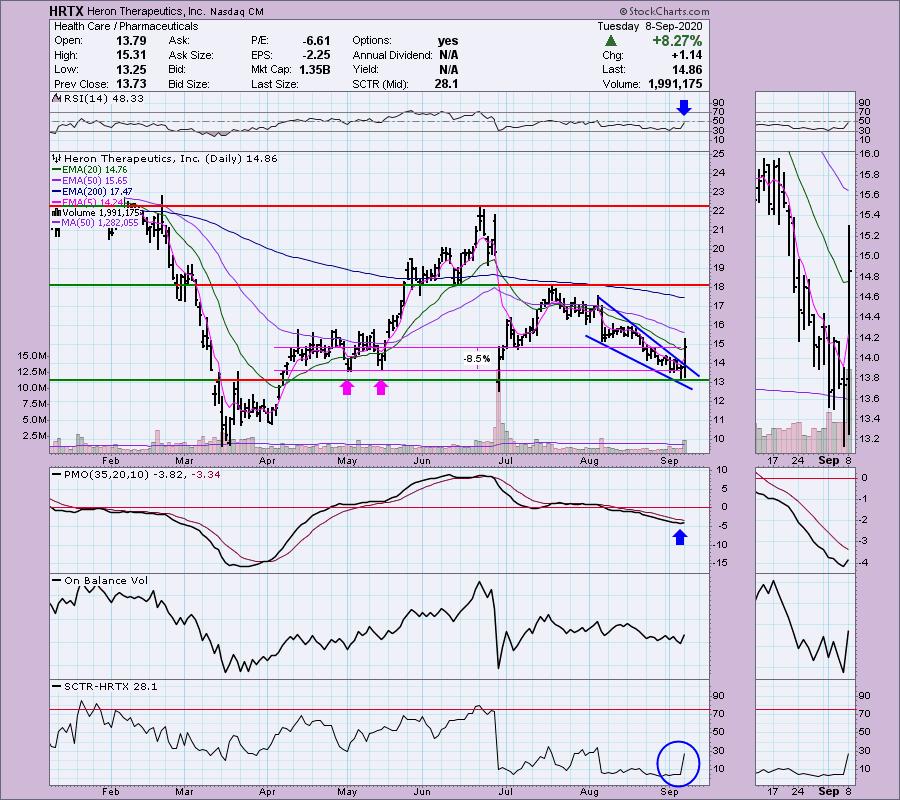This screenshot has width=900, height=800.
Task: Click the +8.27% percent change
Action: 677,41
